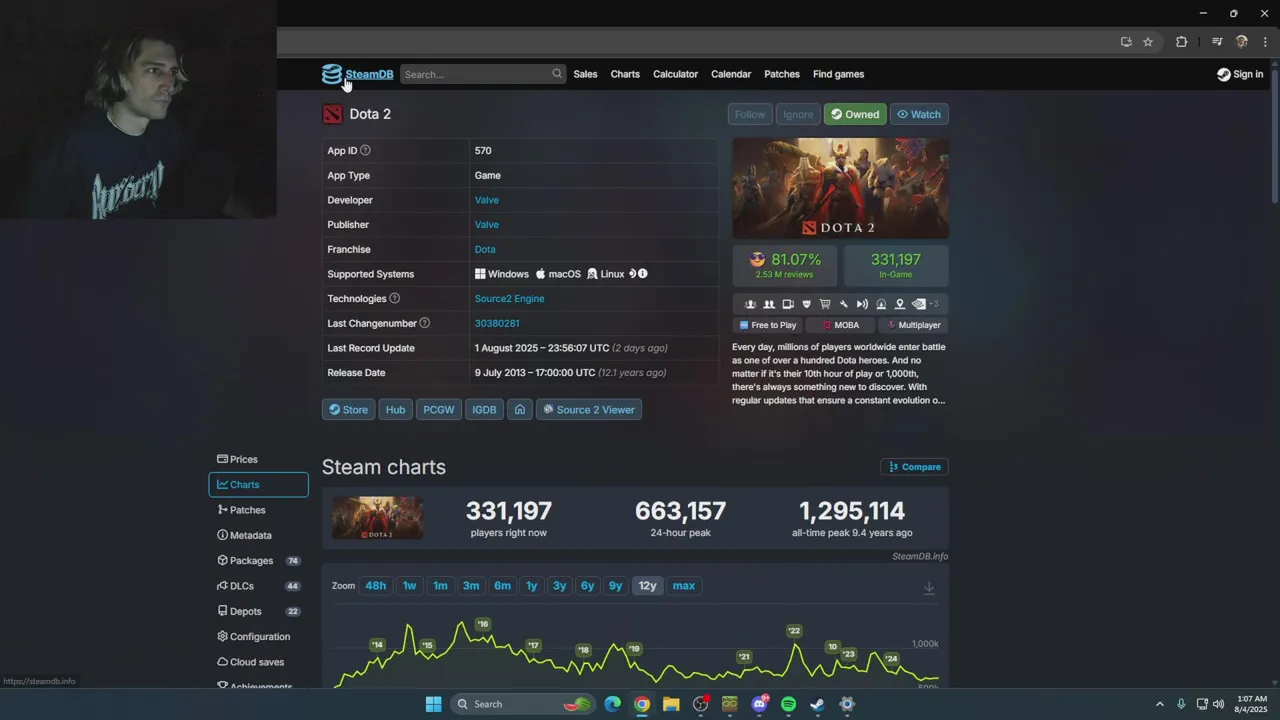This screenshot has width=1280, height=720.
Task: Open the Find games menu item
Action: (838, 74)
